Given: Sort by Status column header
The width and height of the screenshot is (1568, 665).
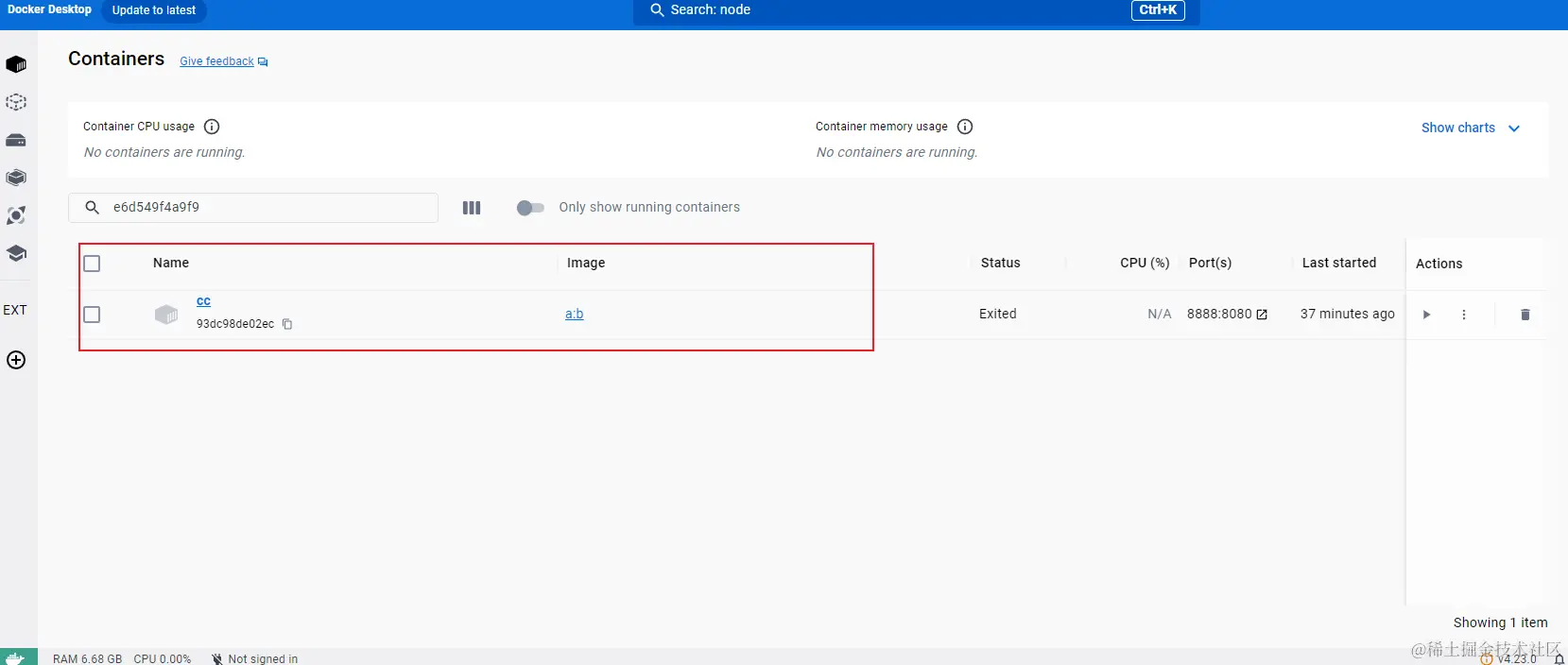Looking at the screenshot, I should (x=1001, y=263).
